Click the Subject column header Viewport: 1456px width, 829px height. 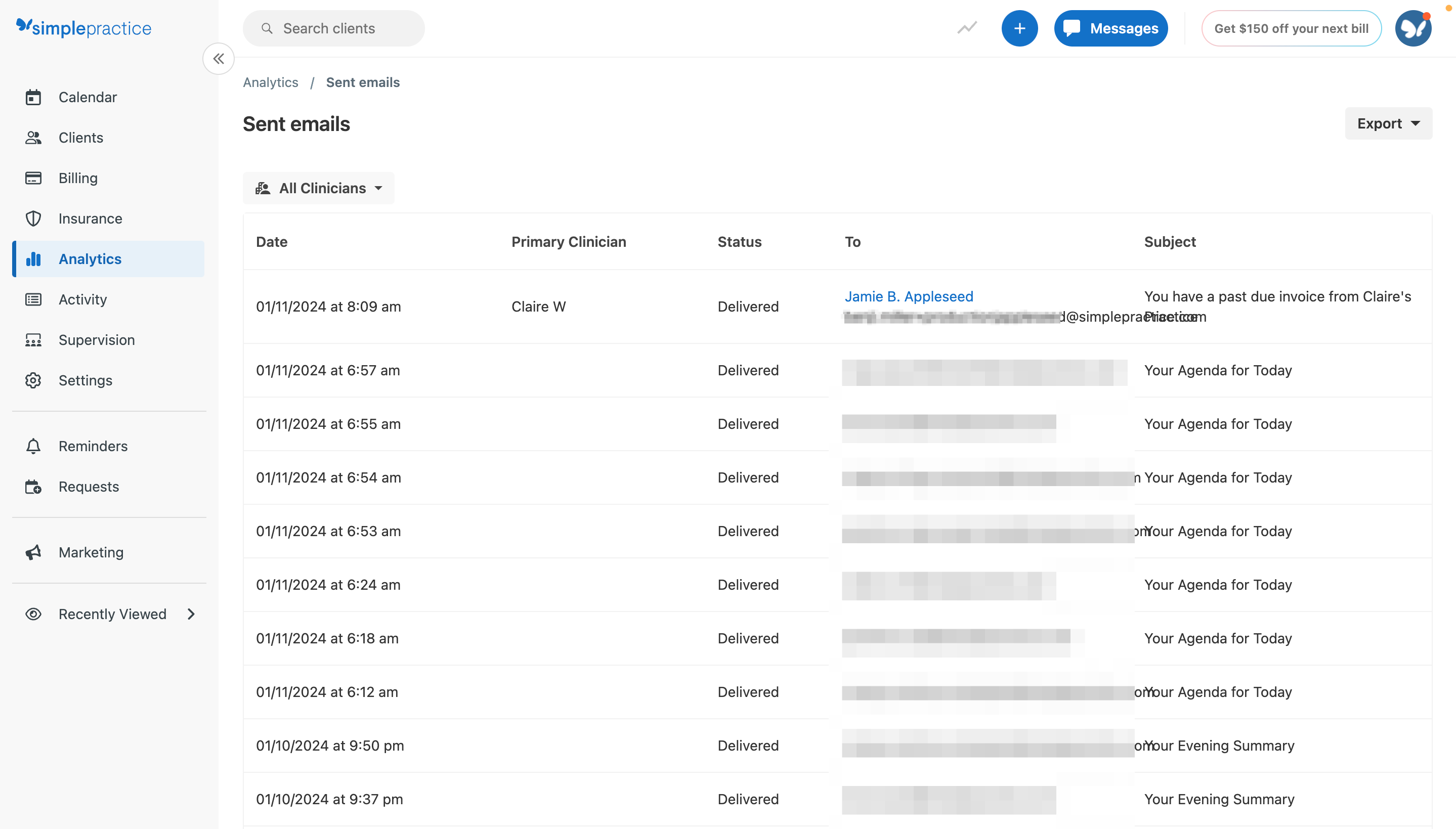click(1170, 242)
